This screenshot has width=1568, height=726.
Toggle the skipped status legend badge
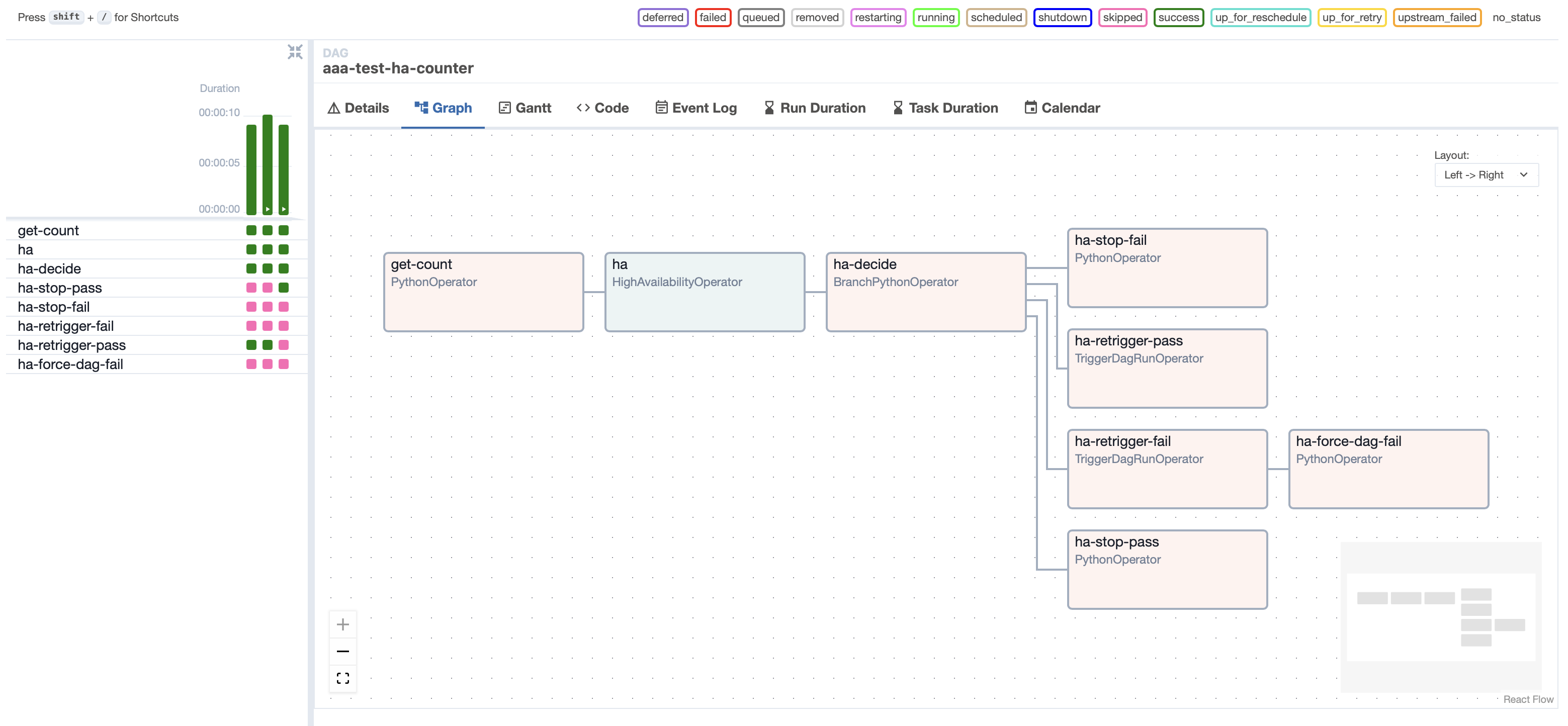click(1122, 17)
